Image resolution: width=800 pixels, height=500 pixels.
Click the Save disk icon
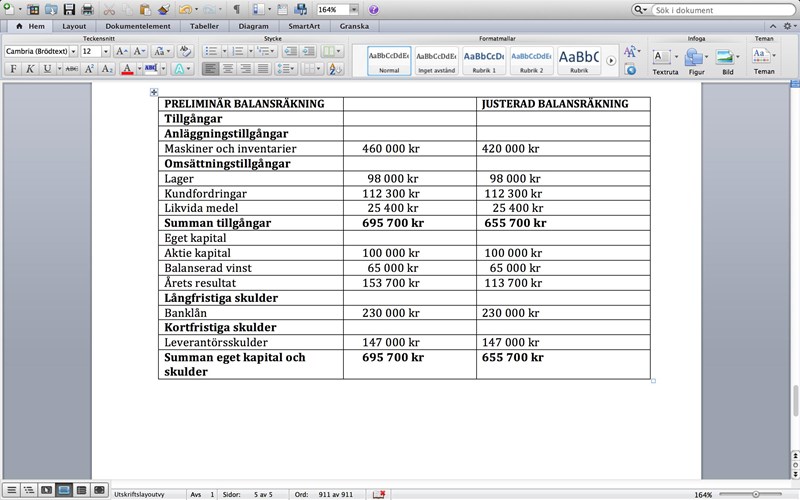[x=69, y=9]
